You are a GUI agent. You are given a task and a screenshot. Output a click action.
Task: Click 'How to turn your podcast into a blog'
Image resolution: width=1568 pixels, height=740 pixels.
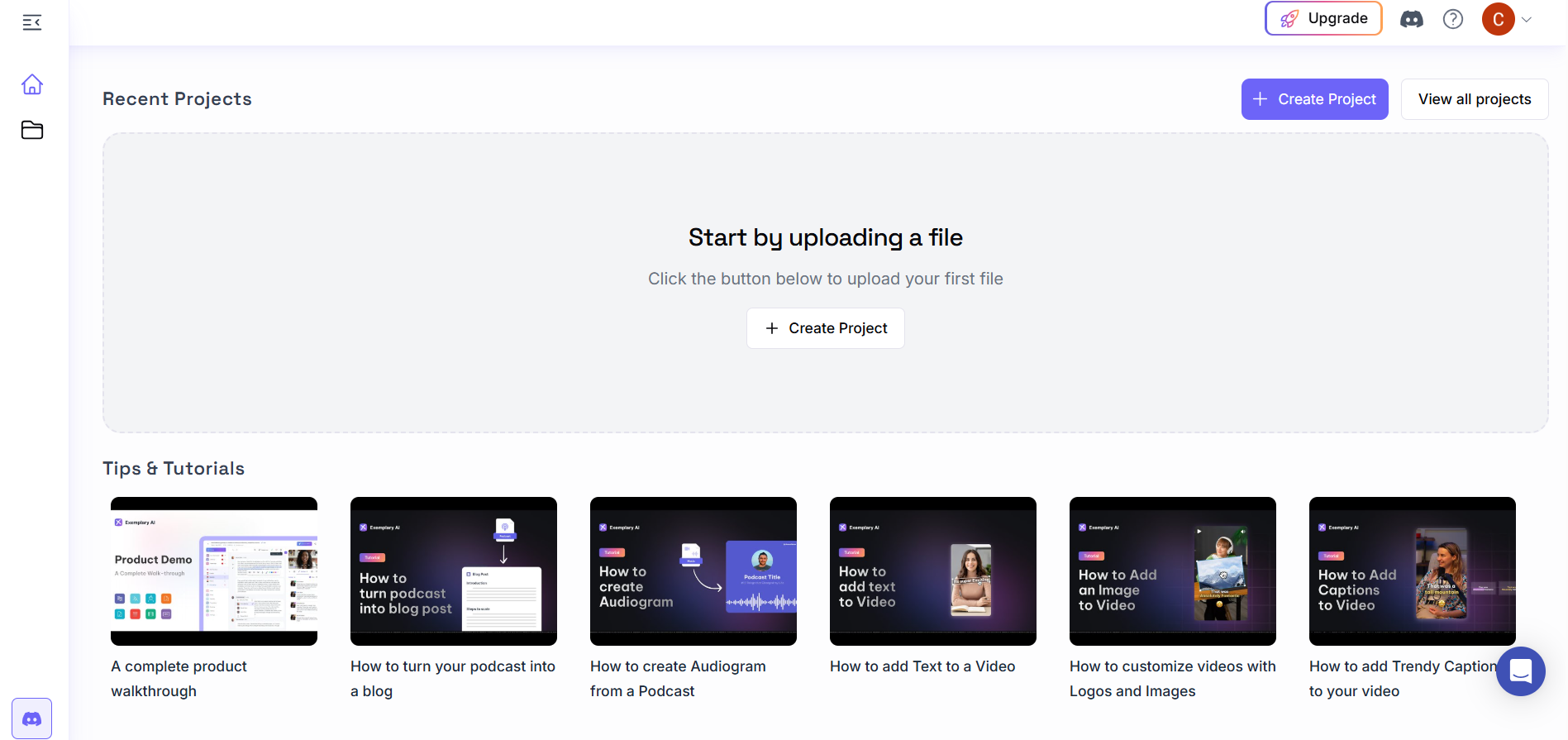point(453,679)
